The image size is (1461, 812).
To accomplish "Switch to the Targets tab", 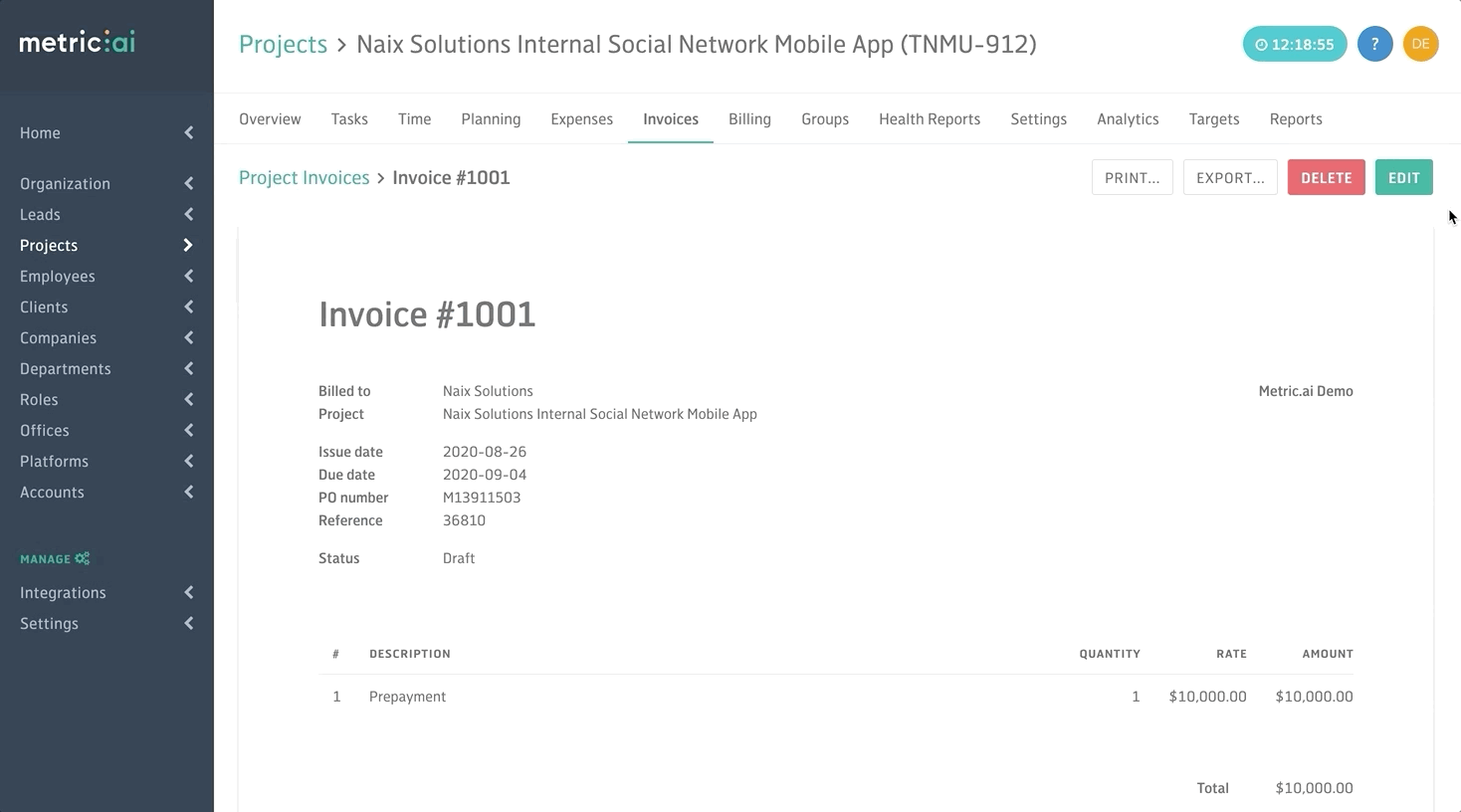I will pos(1214,118).
